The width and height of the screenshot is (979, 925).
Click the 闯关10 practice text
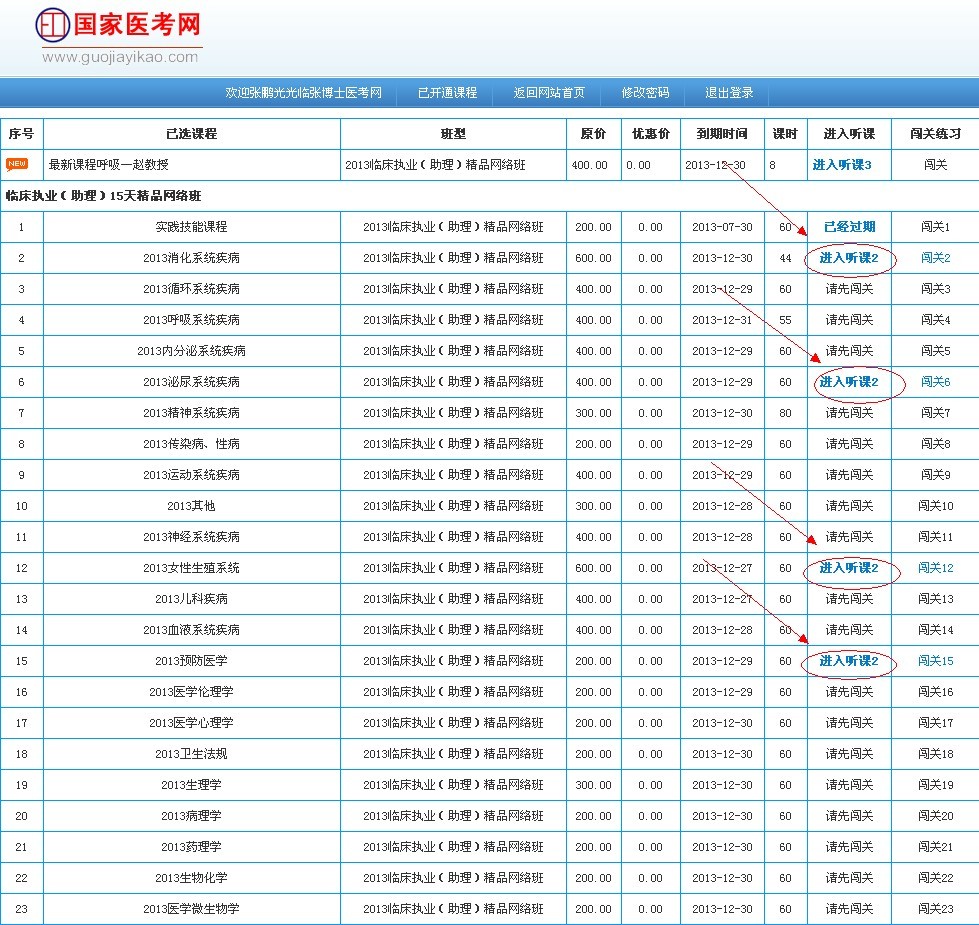coord(935,506)
